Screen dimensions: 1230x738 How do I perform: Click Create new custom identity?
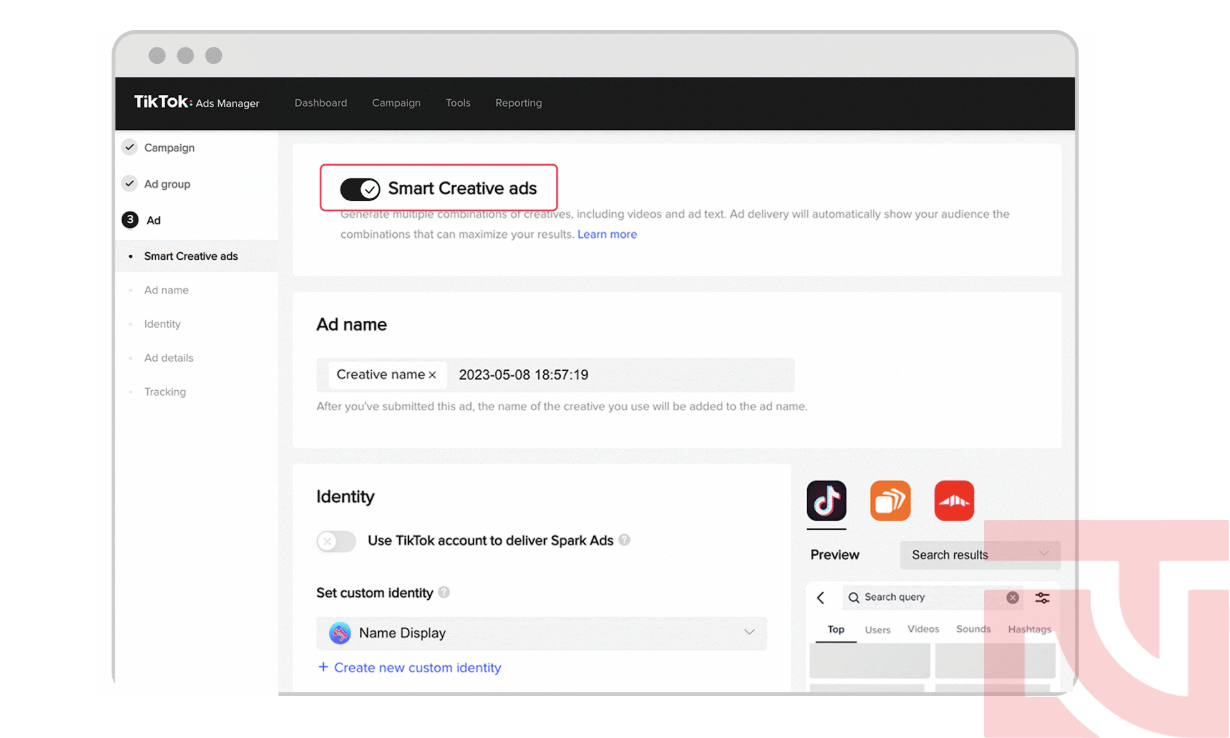(410, 667)
